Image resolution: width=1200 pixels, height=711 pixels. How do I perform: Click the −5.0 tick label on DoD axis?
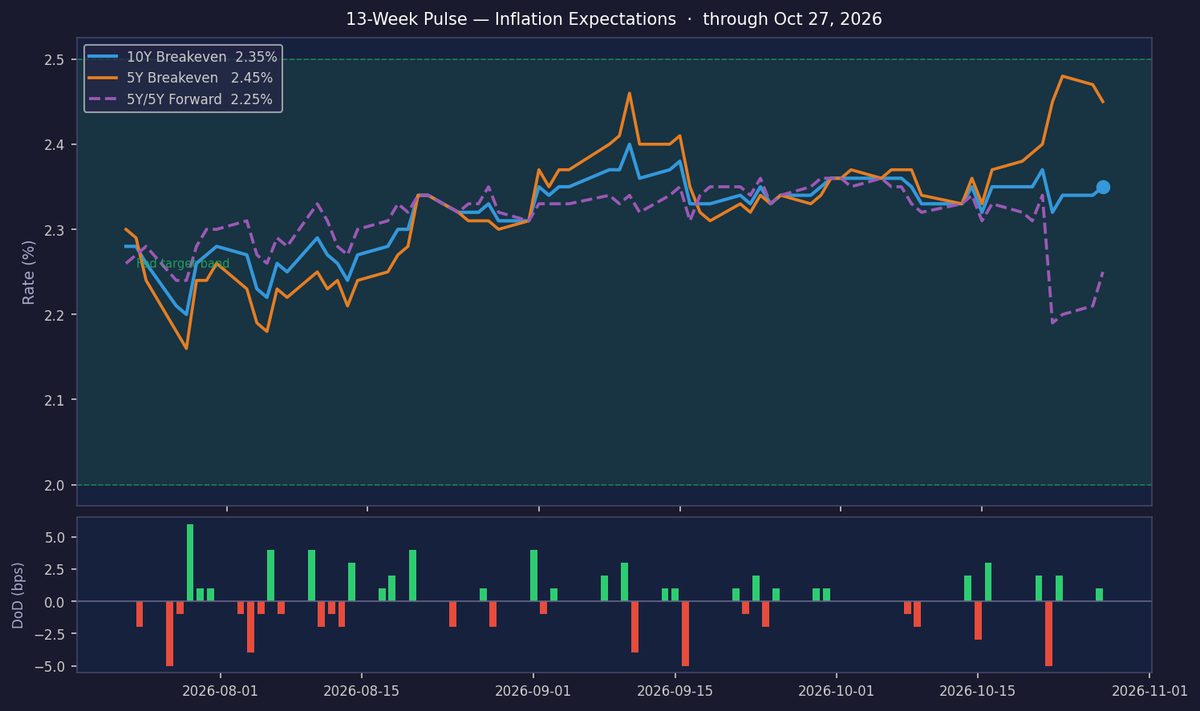click(x=52, y=666)
